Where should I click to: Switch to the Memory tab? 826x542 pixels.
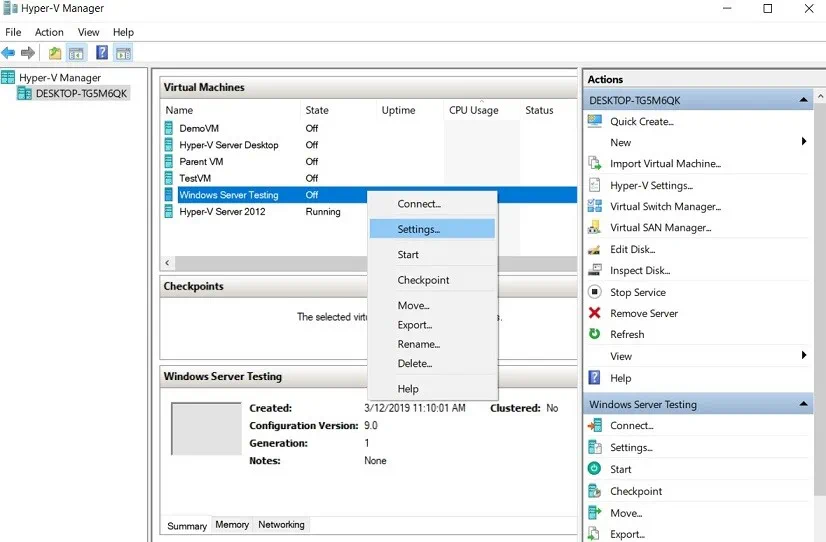232,524
